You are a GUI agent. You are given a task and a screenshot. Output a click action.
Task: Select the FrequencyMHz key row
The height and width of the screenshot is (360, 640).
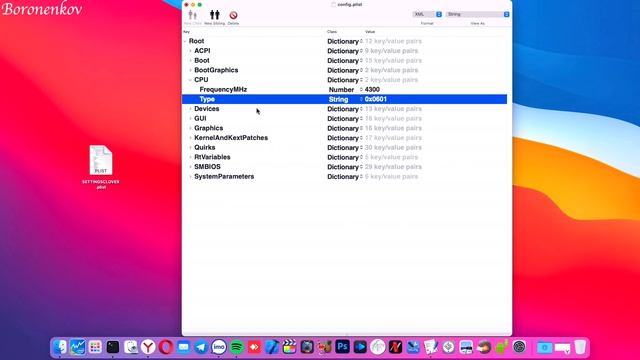344,89
